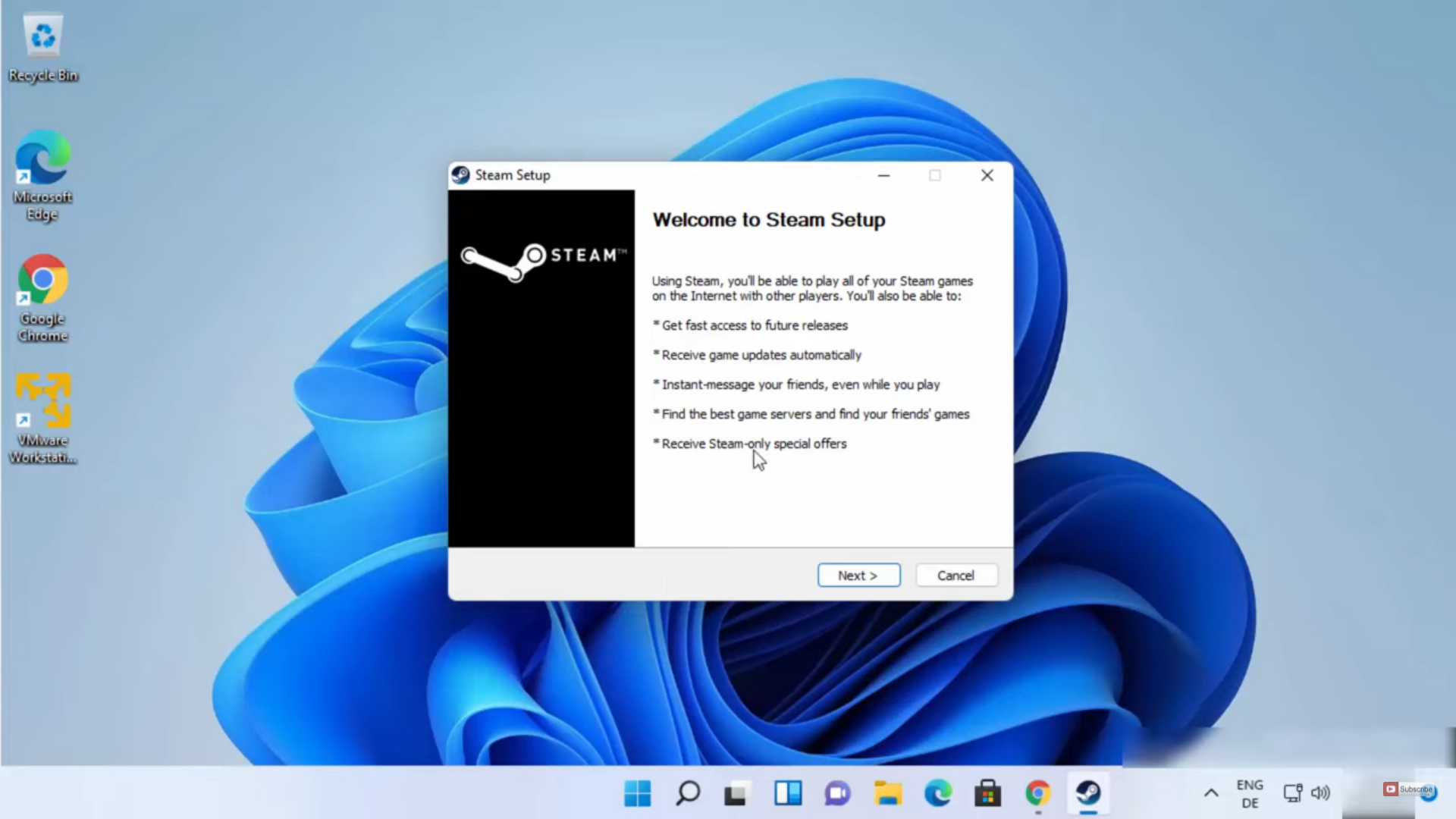Cancel the Steam Setup wizard

click(x=955, y=576)
